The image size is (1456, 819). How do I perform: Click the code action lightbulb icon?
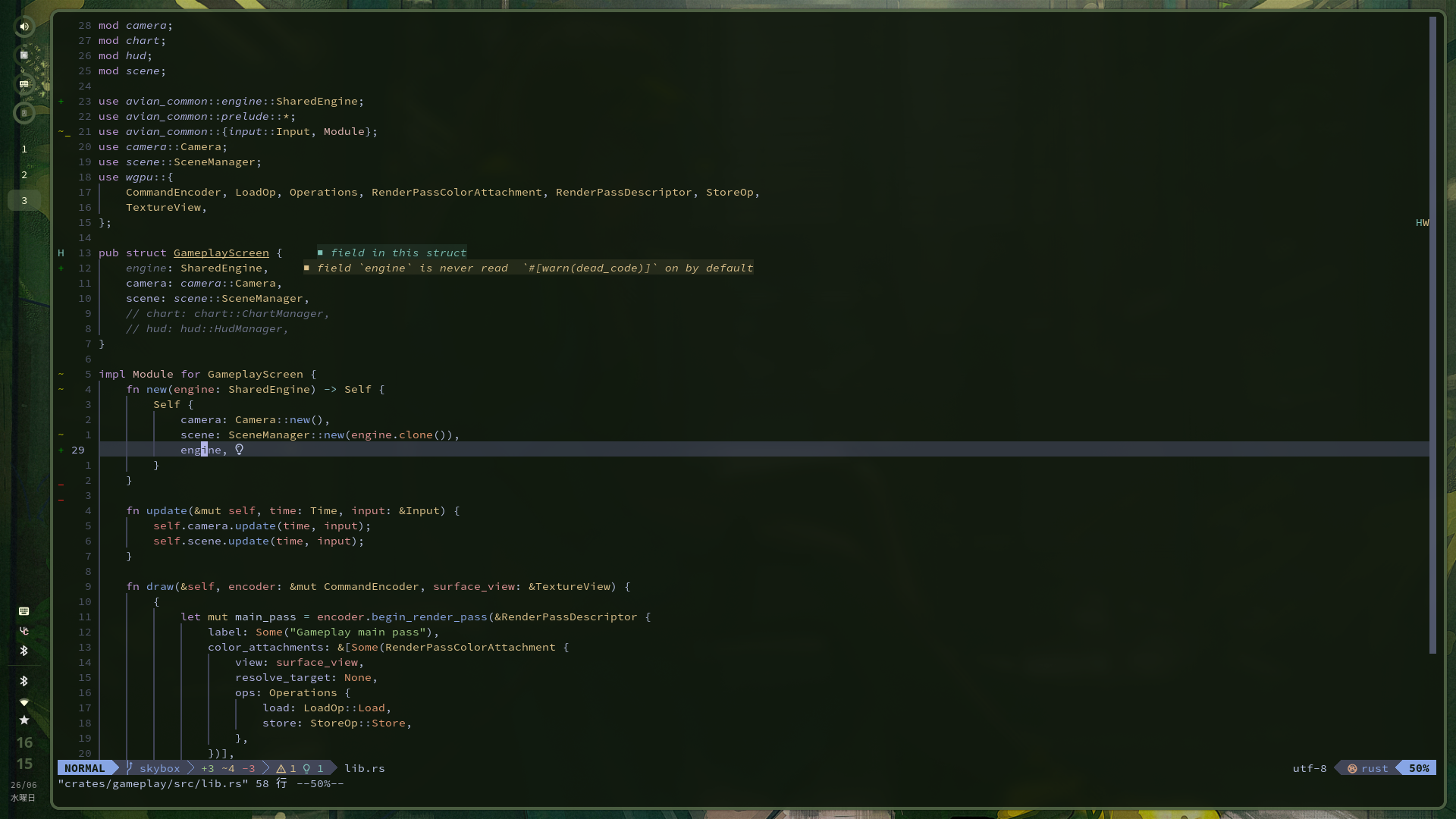coord(239,450)
